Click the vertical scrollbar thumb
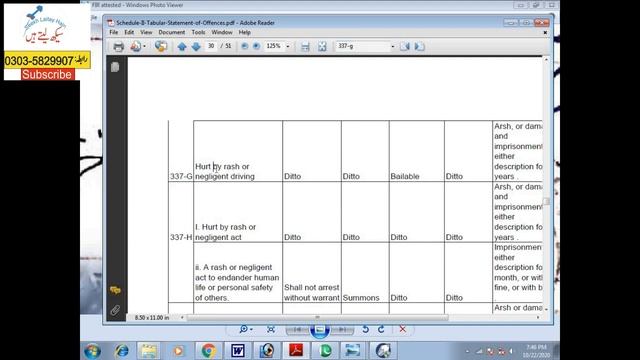640x360 pixels. point(546,202)
